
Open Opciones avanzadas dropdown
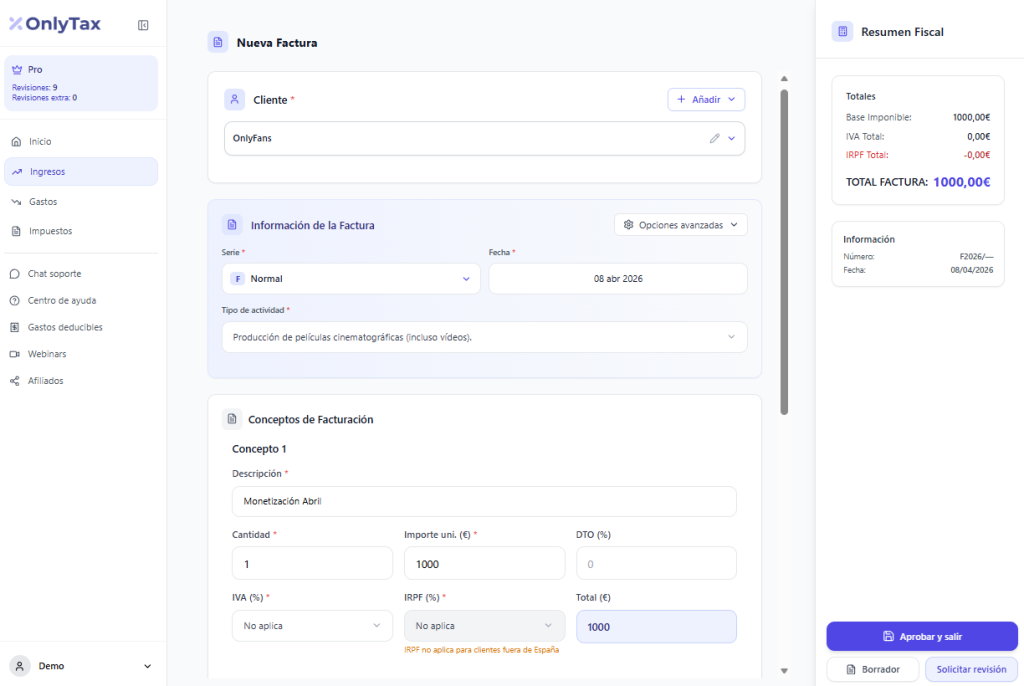click(680, 225)
